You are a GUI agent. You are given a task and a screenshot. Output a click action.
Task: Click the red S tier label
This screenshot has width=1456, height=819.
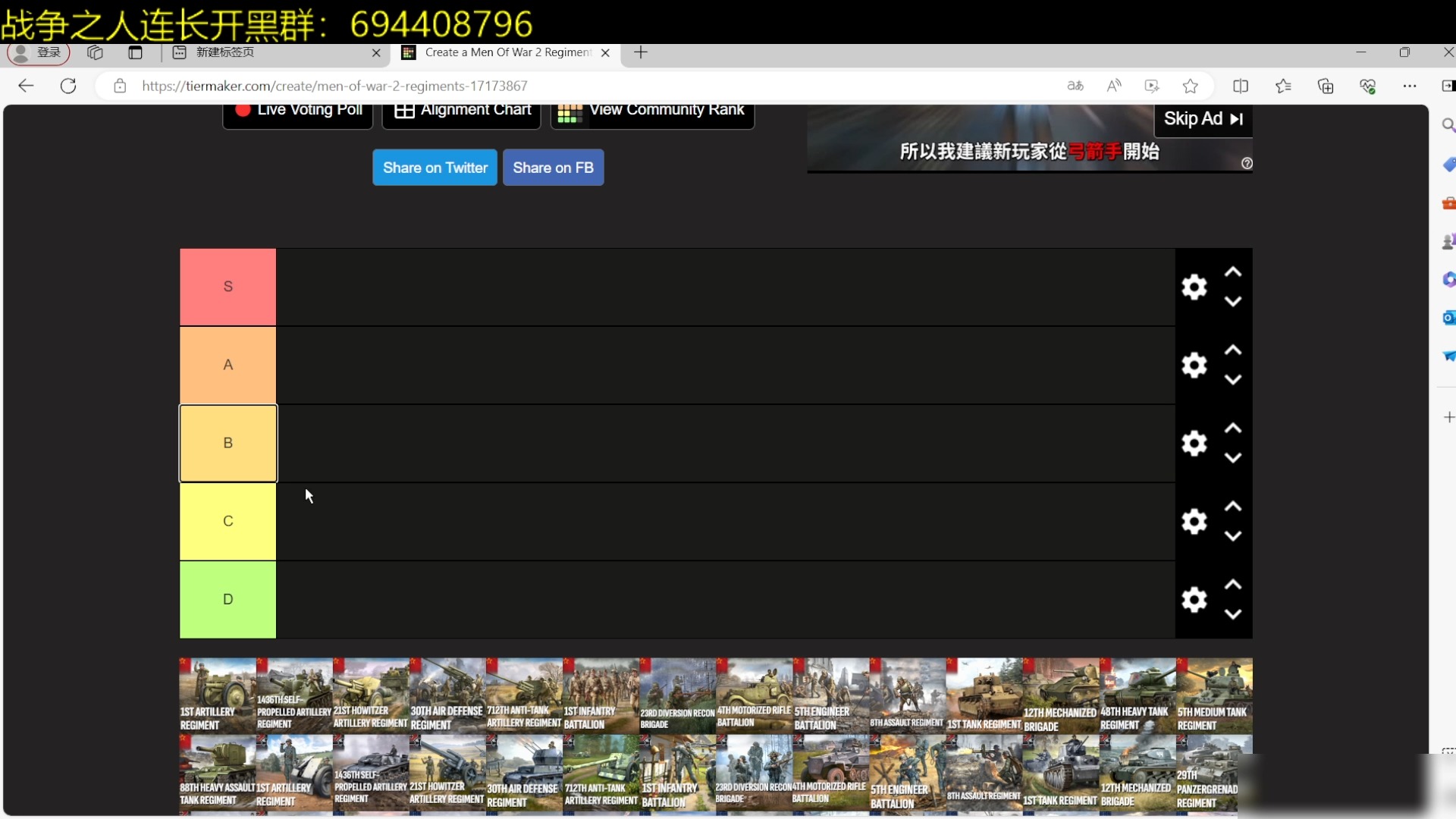point(227,287)
